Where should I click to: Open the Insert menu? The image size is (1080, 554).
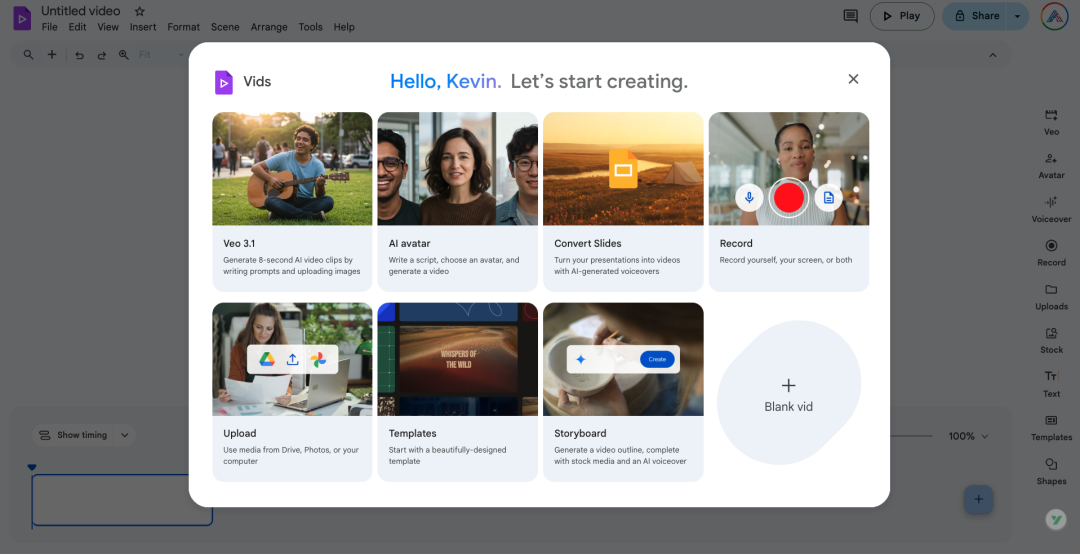(x=143, y=27)
